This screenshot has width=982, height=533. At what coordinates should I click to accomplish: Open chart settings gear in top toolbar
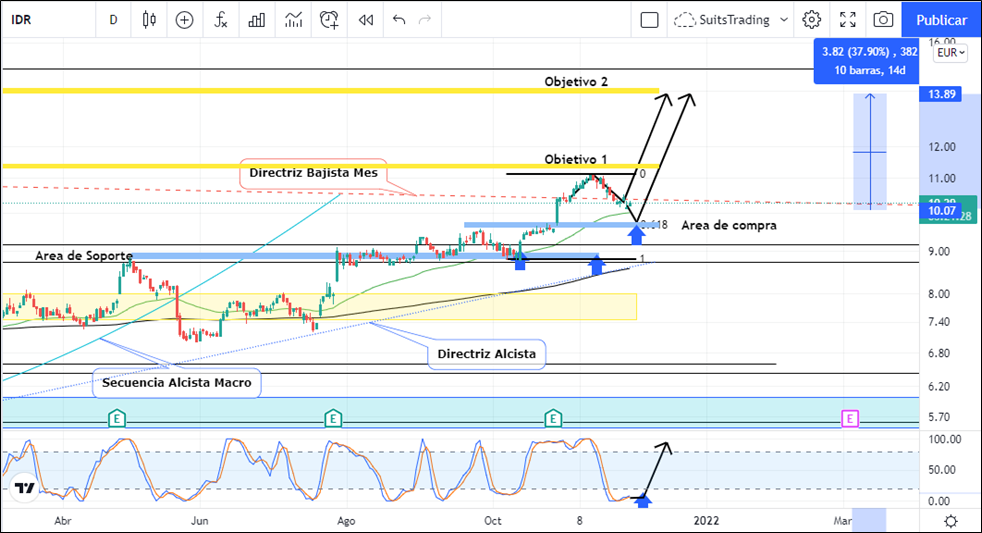812,19
